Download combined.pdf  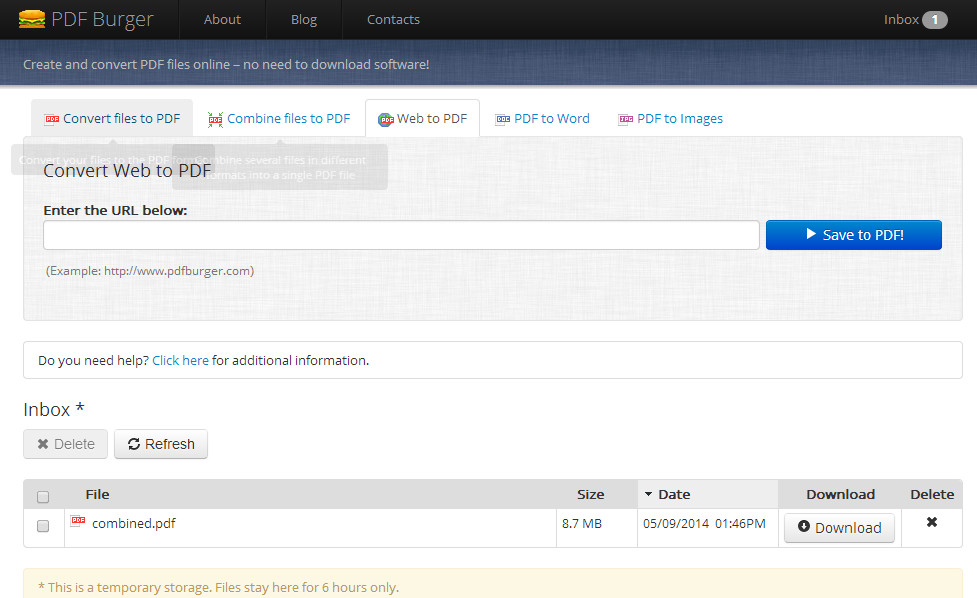coord(839,528)
